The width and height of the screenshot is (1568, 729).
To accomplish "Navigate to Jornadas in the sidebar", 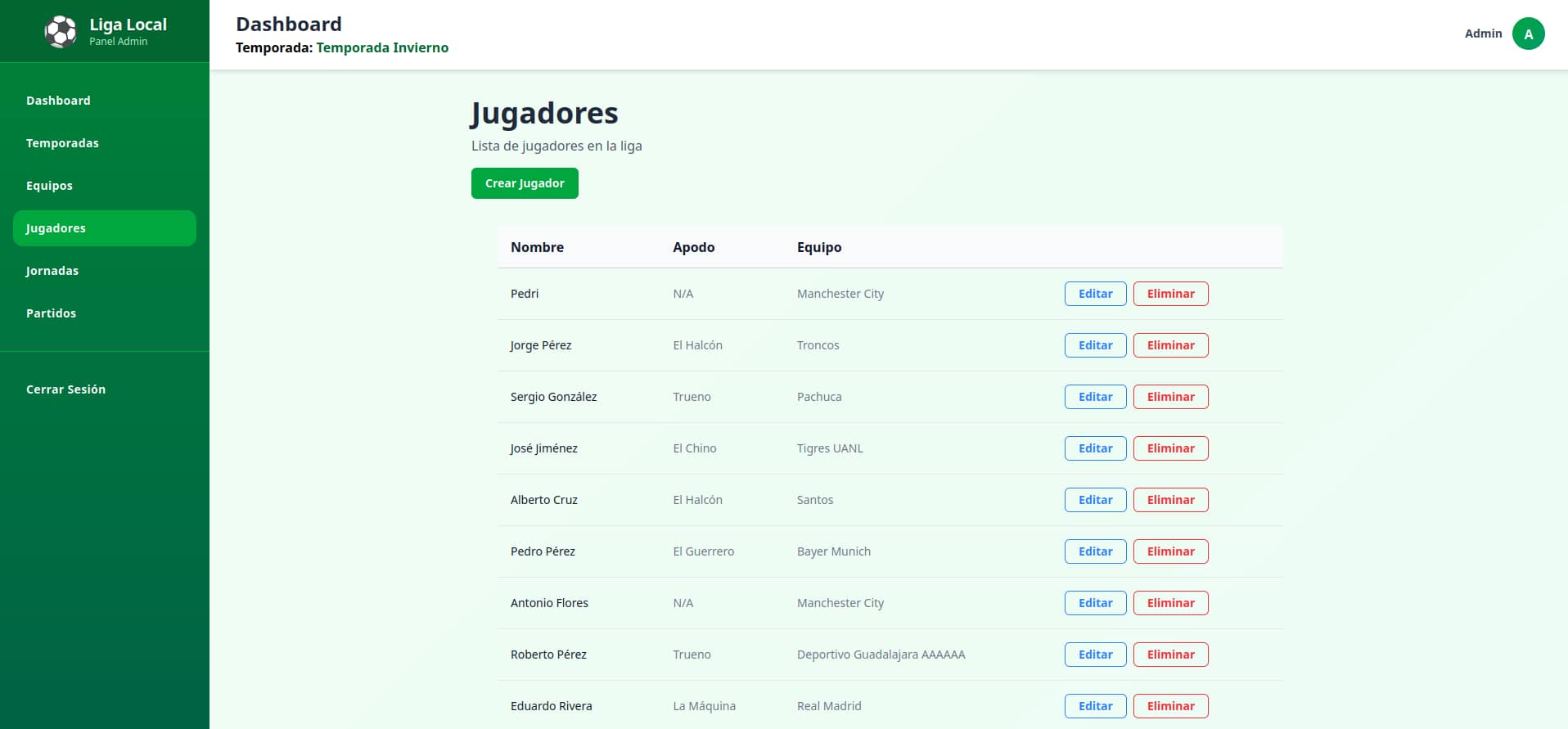I will tap(105, 271).
